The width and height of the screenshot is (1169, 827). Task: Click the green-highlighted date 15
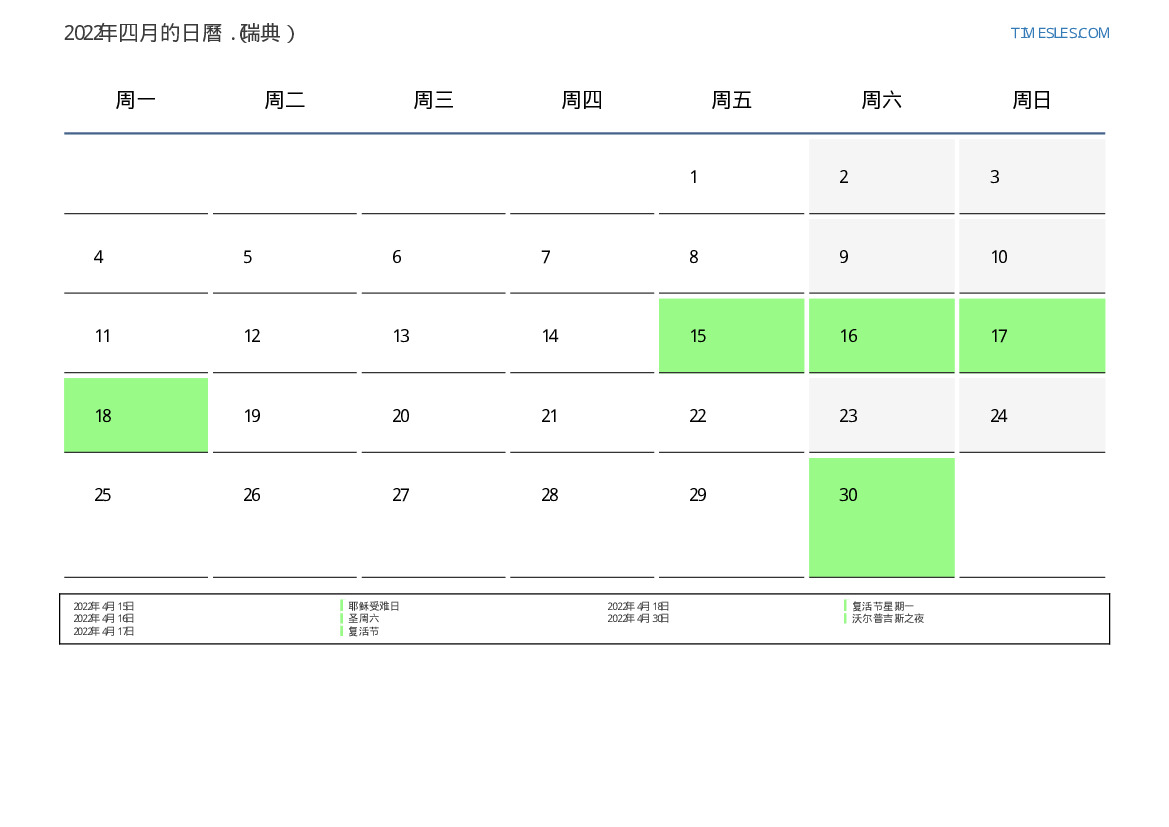coord(731,336)
